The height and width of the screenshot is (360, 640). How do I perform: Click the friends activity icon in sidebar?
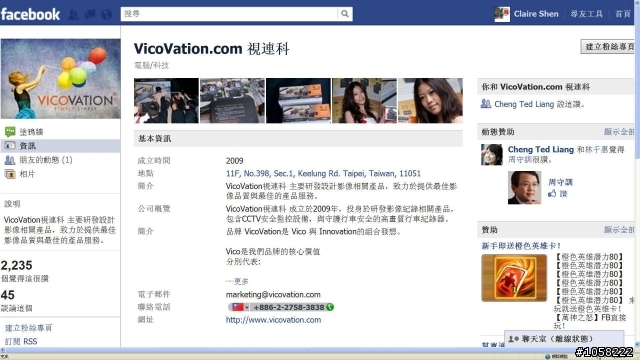click(10, 160)
